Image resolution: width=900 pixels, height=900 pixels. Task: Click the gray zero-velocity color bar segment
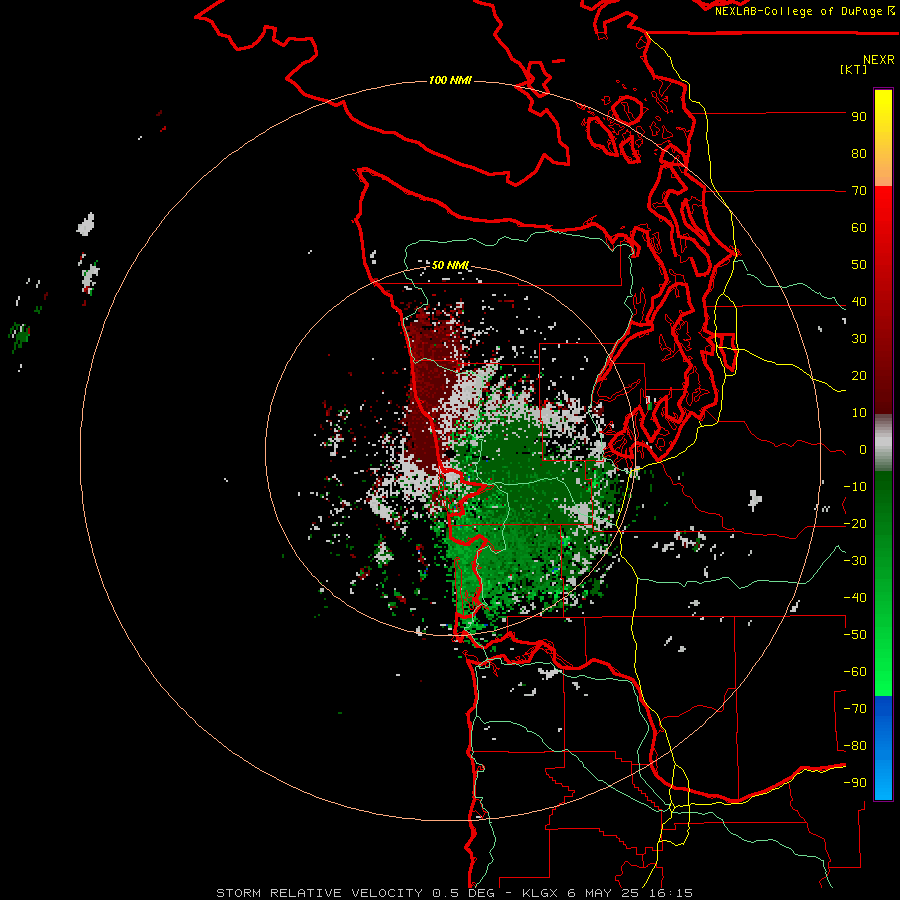(x=883, y=443)
